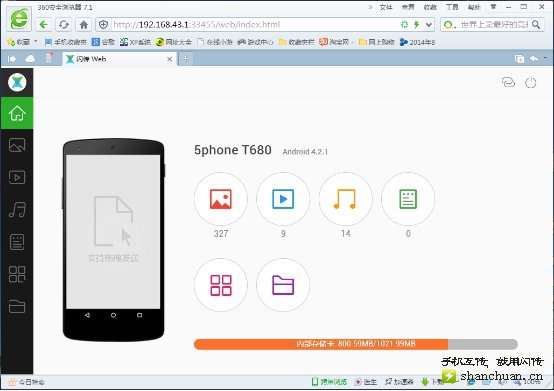554x391 pixels.
Task: Select the Home icon in sidebar
Action: pyautogui.click(x=17, y=113)
